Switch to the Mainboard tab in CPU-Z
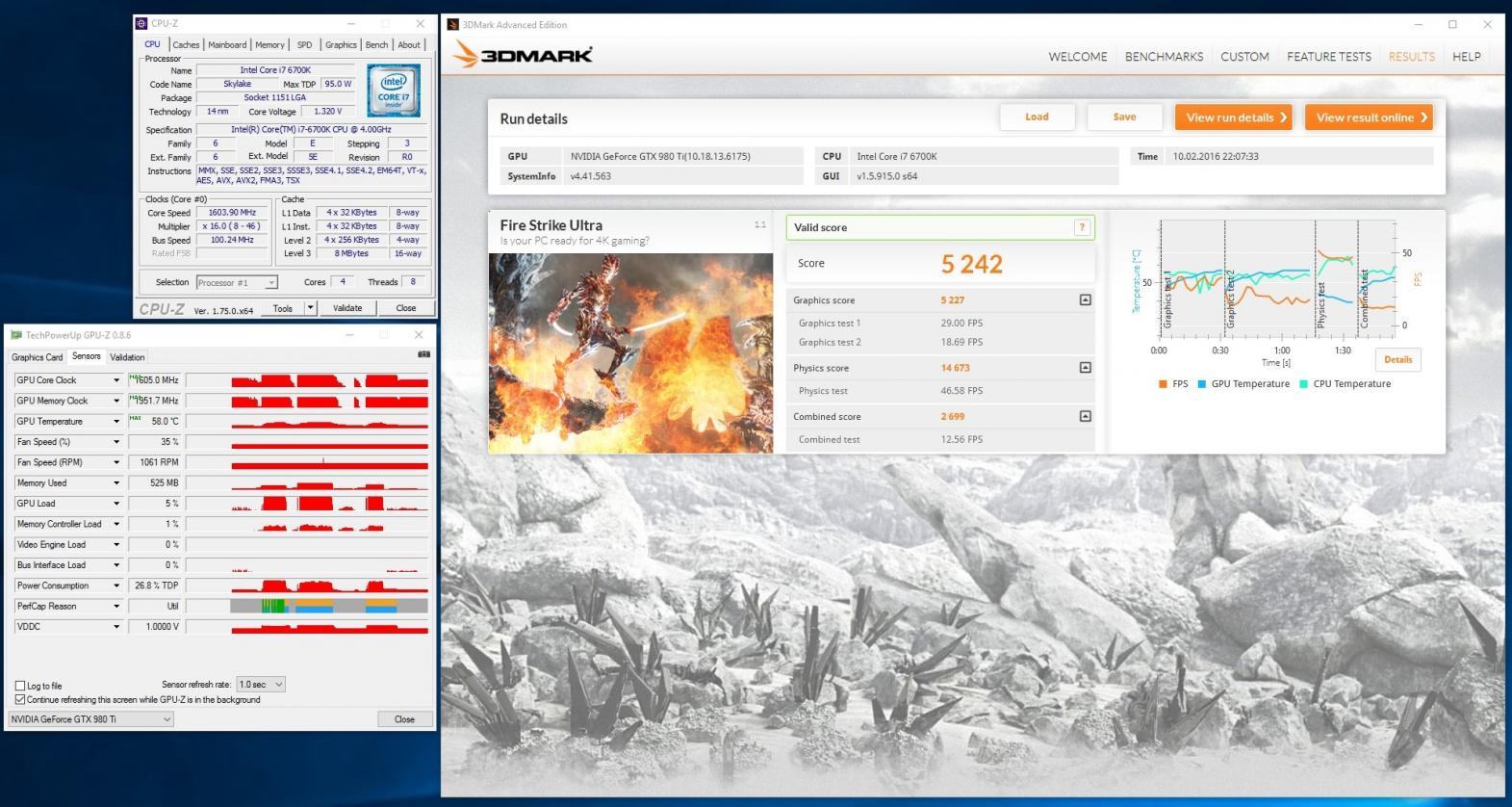1512x807 pixels. (227, 44)
